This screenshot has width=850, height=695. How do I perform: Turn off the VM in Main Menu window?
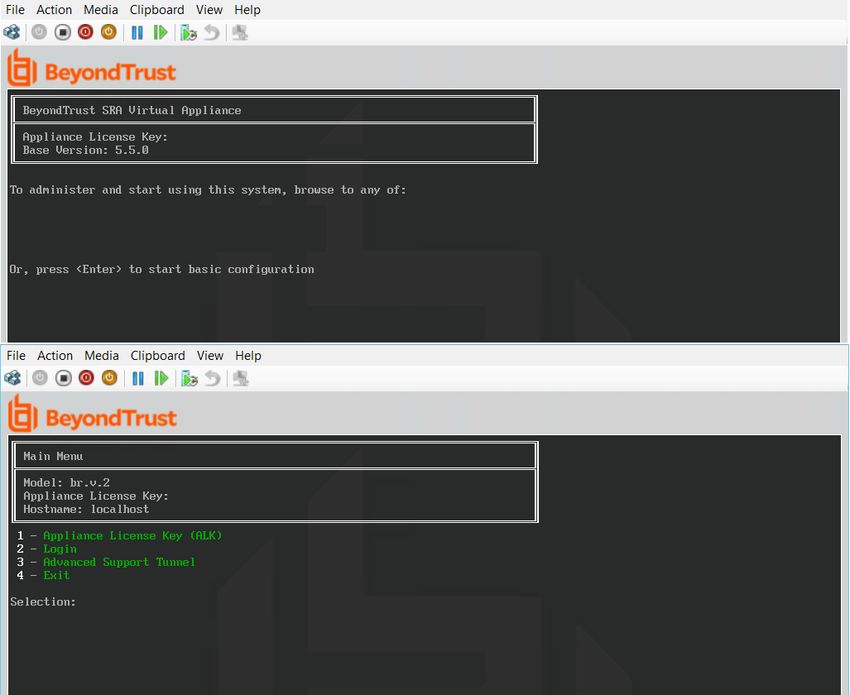tap(63, 378)
